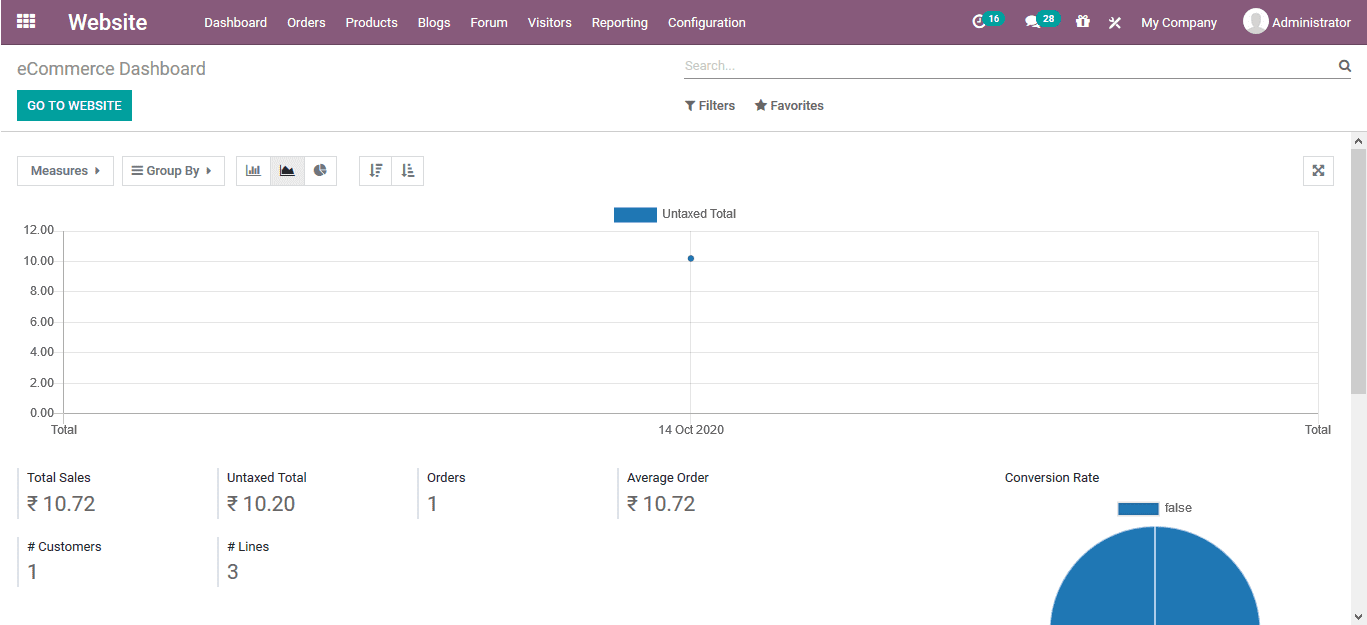The width and height of the screenshot is (1367, 625).
Task: Click inside the Search field
Action: pyautogui.click(x=1000, y=65)
